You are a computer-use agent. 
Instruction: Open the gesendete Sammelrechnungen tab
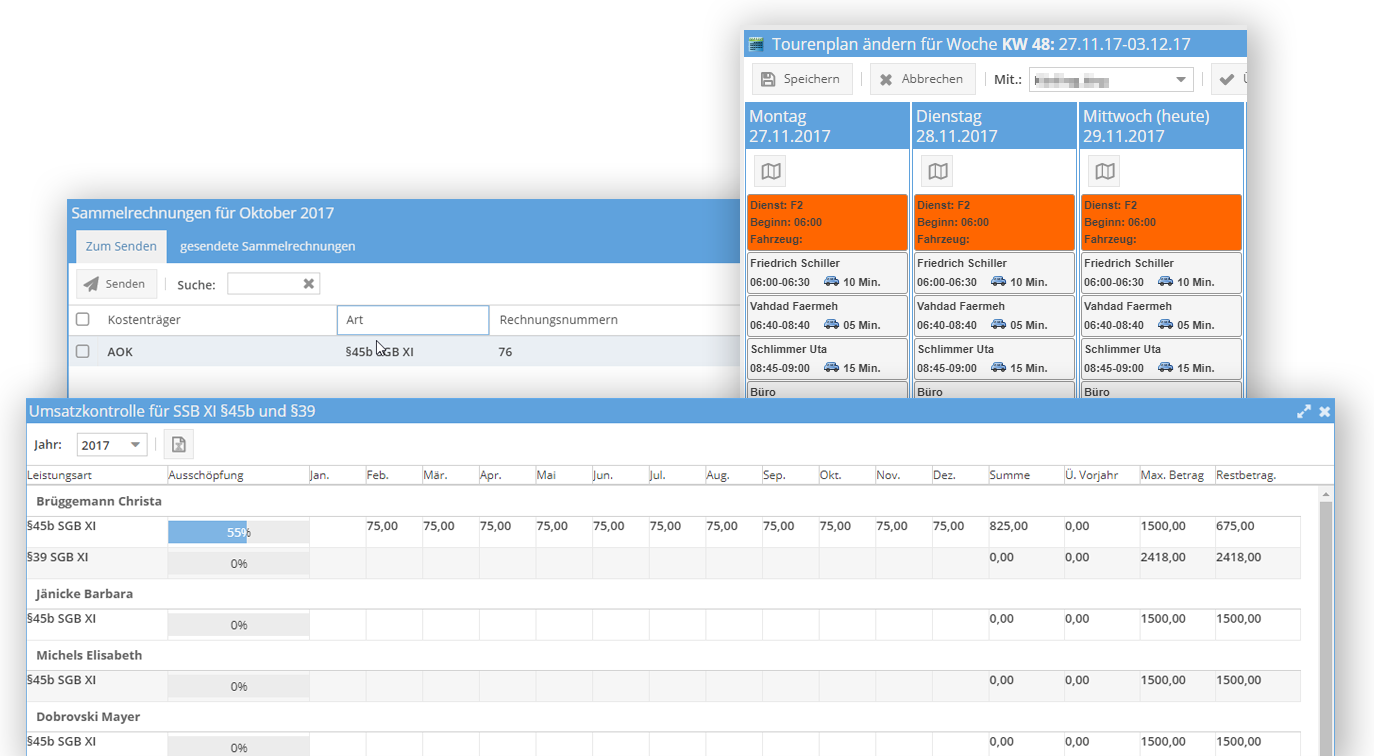(267, 246)
